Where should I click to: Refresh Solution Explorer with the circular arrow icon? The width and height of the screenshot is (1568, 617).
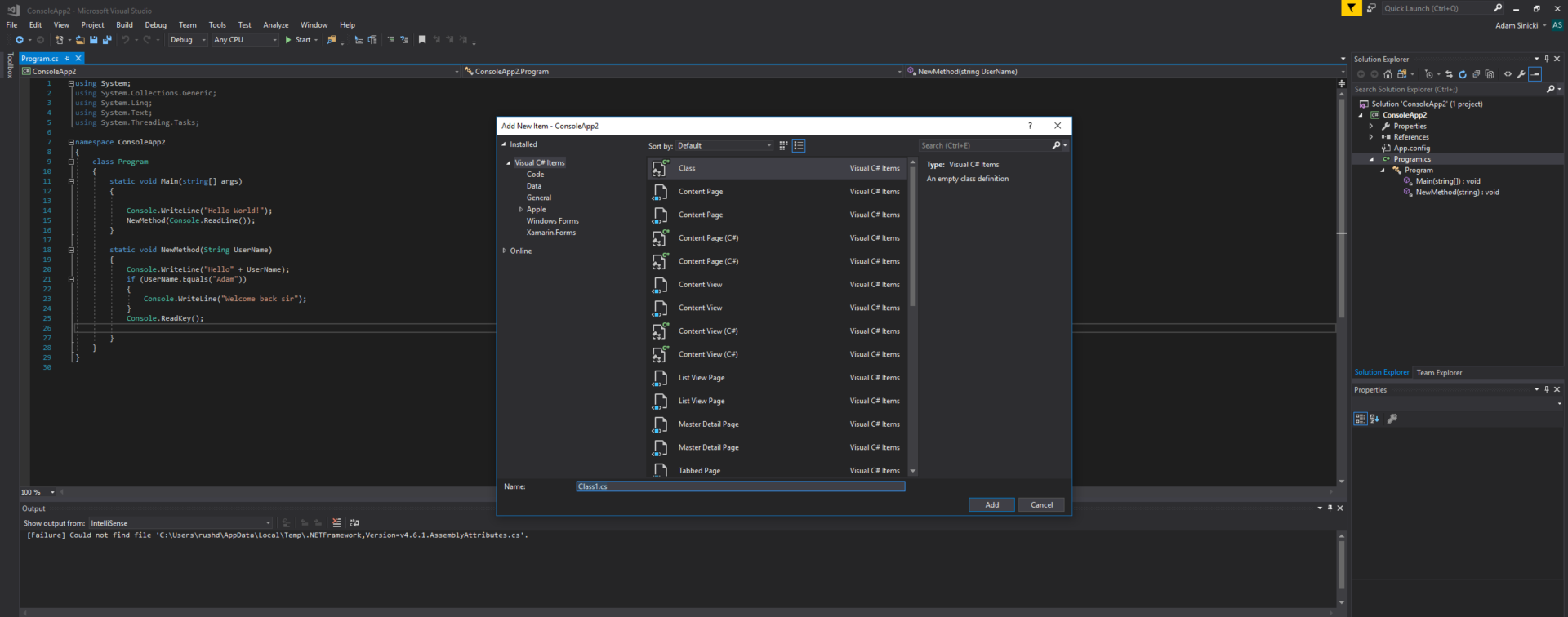point(1463,74)
